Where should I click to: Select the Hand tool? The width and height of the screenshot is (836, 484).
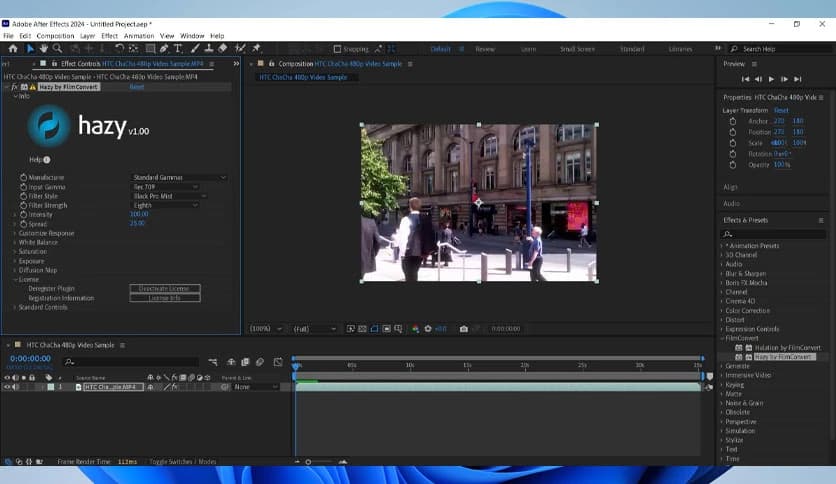44,49
